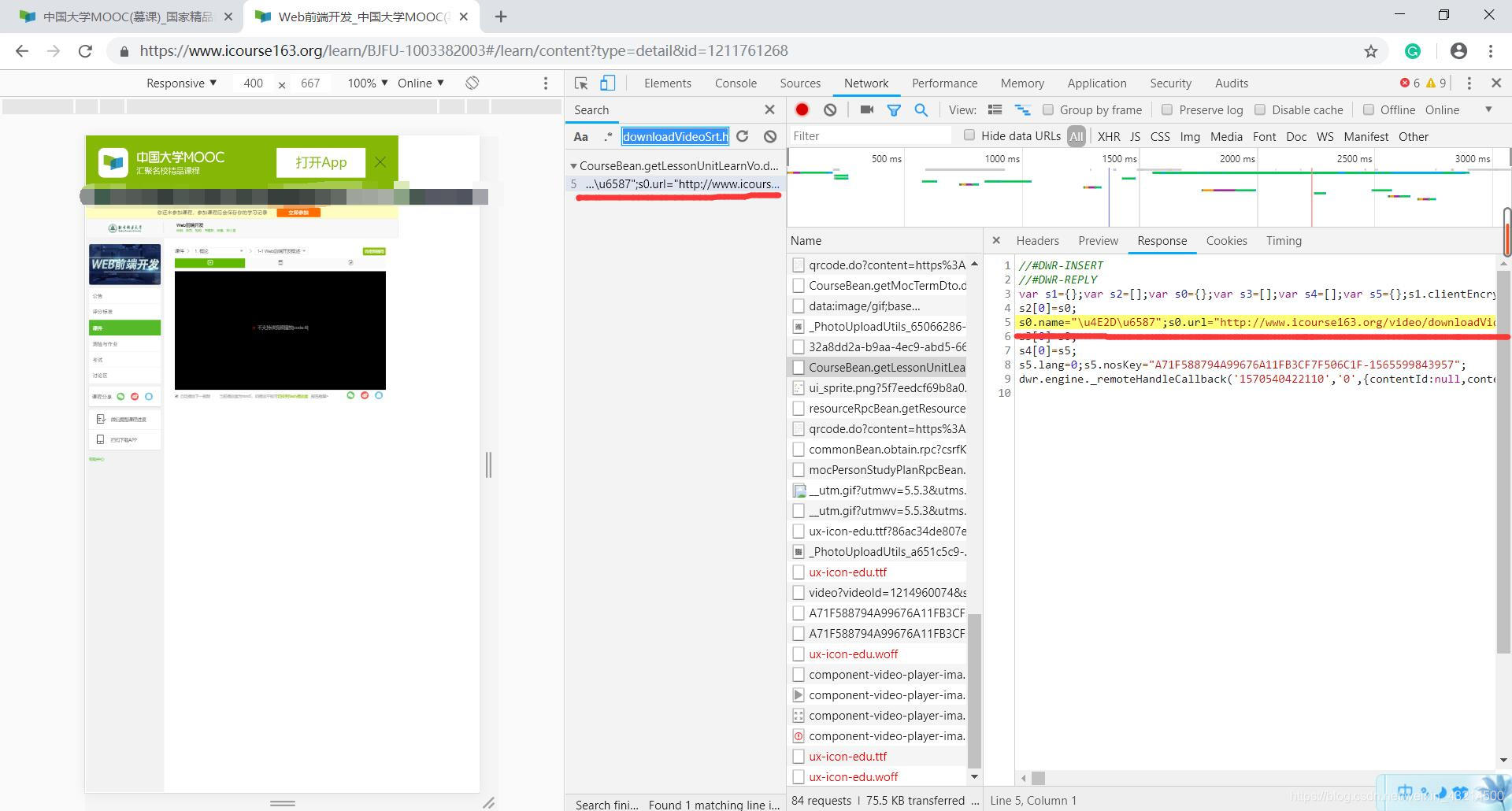The width and height of the screenshot is (1512, 811).
Task: Click the error count badge showing 6
Action: tap(1410, 83)
